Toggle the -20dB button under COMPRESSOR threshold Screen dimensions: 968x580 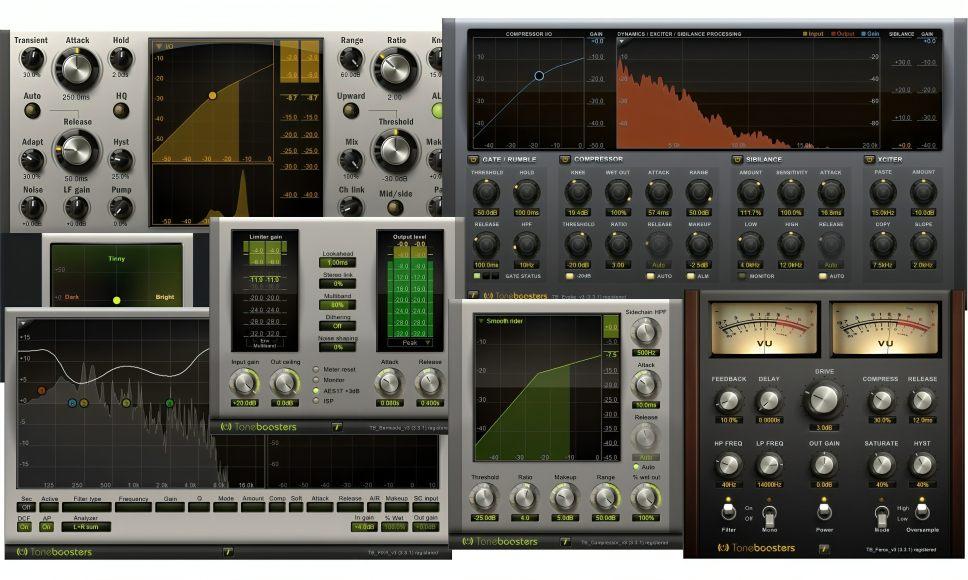click(569, 276)
